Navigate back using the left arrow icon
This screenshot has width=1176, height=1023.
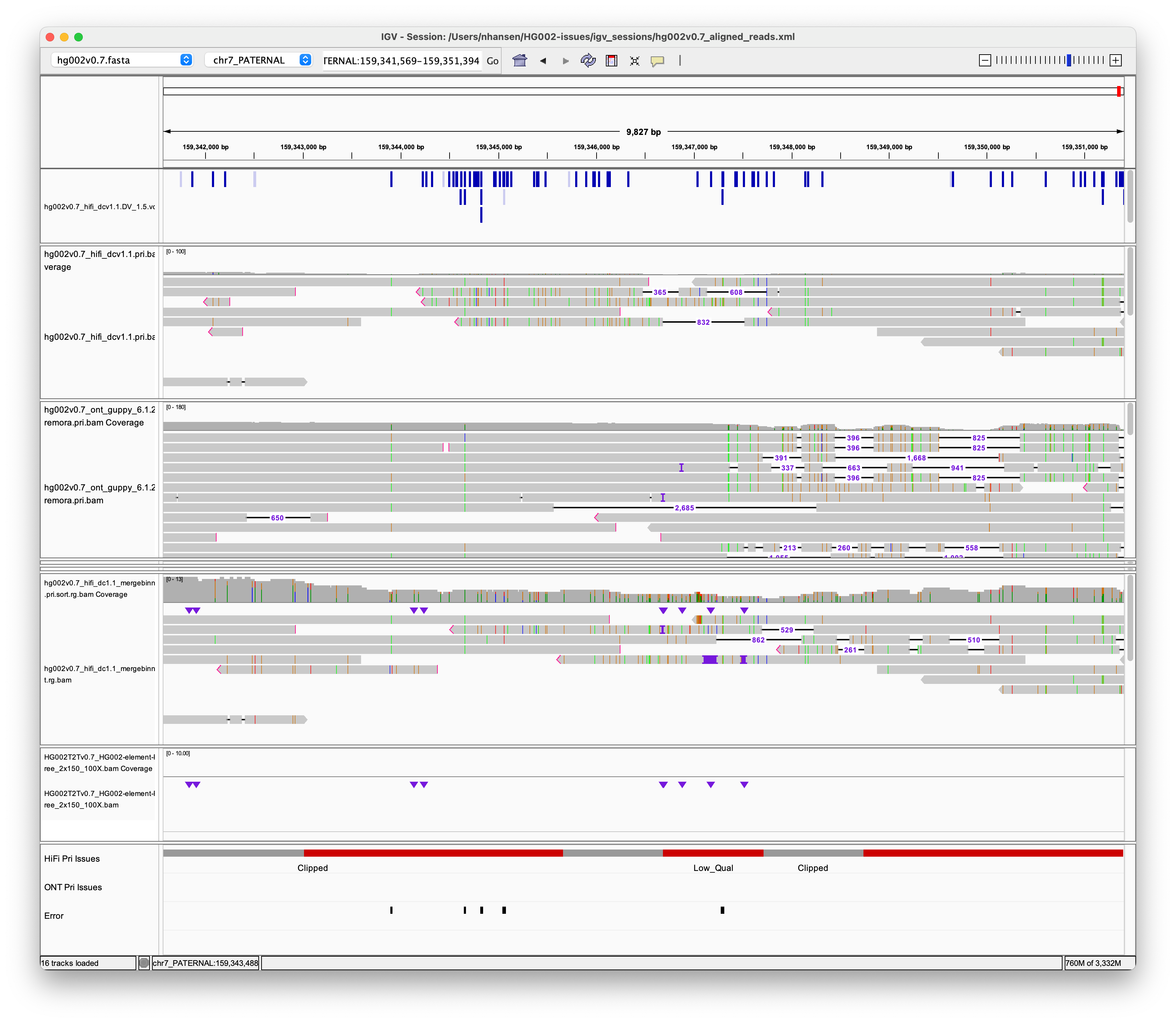(x=543, y=61)
